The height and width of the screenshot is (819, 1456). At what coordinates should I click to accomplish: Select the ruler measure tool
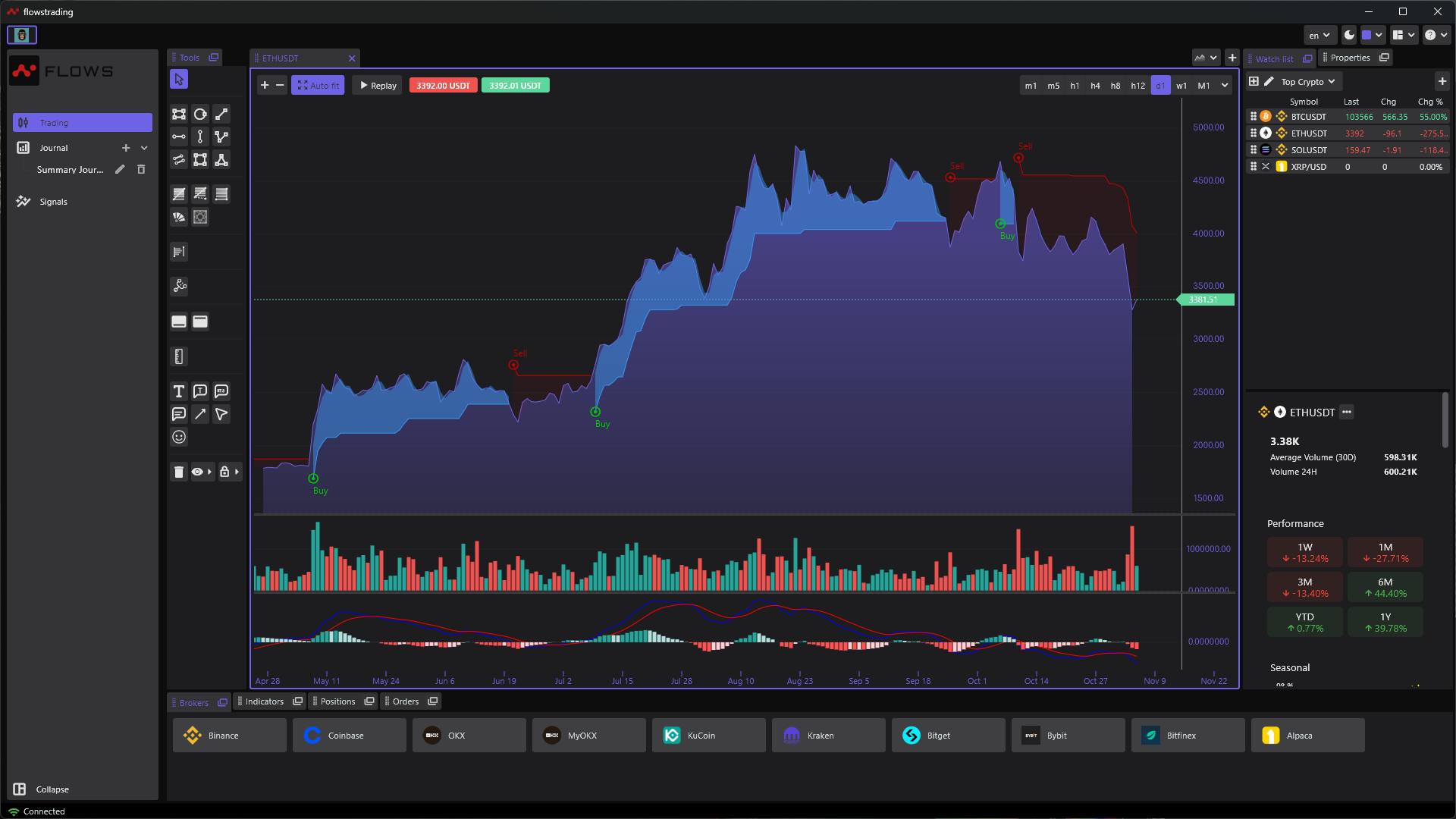pos(179,356)
